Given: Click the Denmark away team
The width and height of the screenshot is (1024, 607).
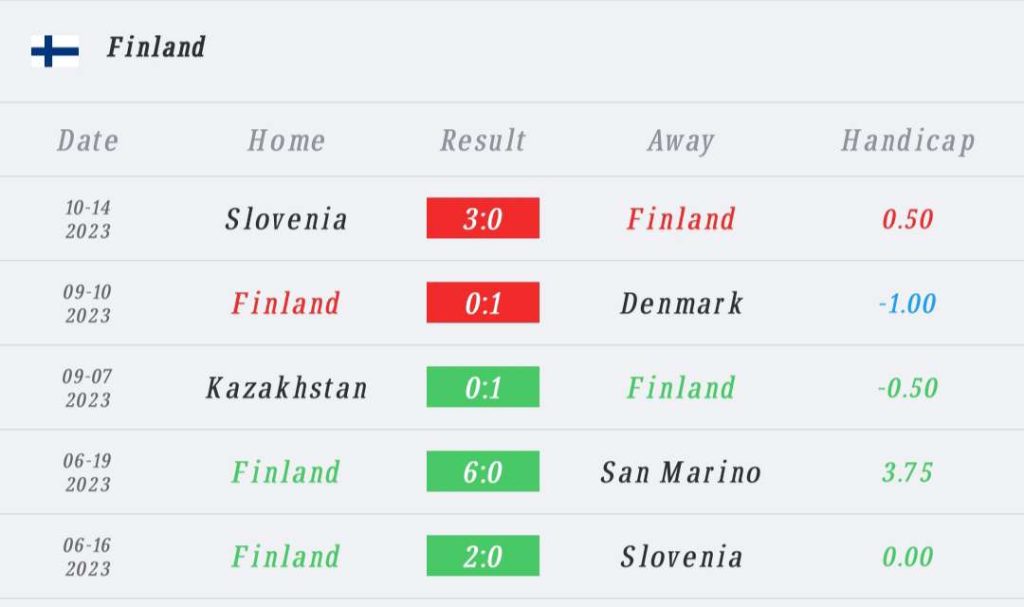Looking at the screenshot, I should click(x=681, y=303).
